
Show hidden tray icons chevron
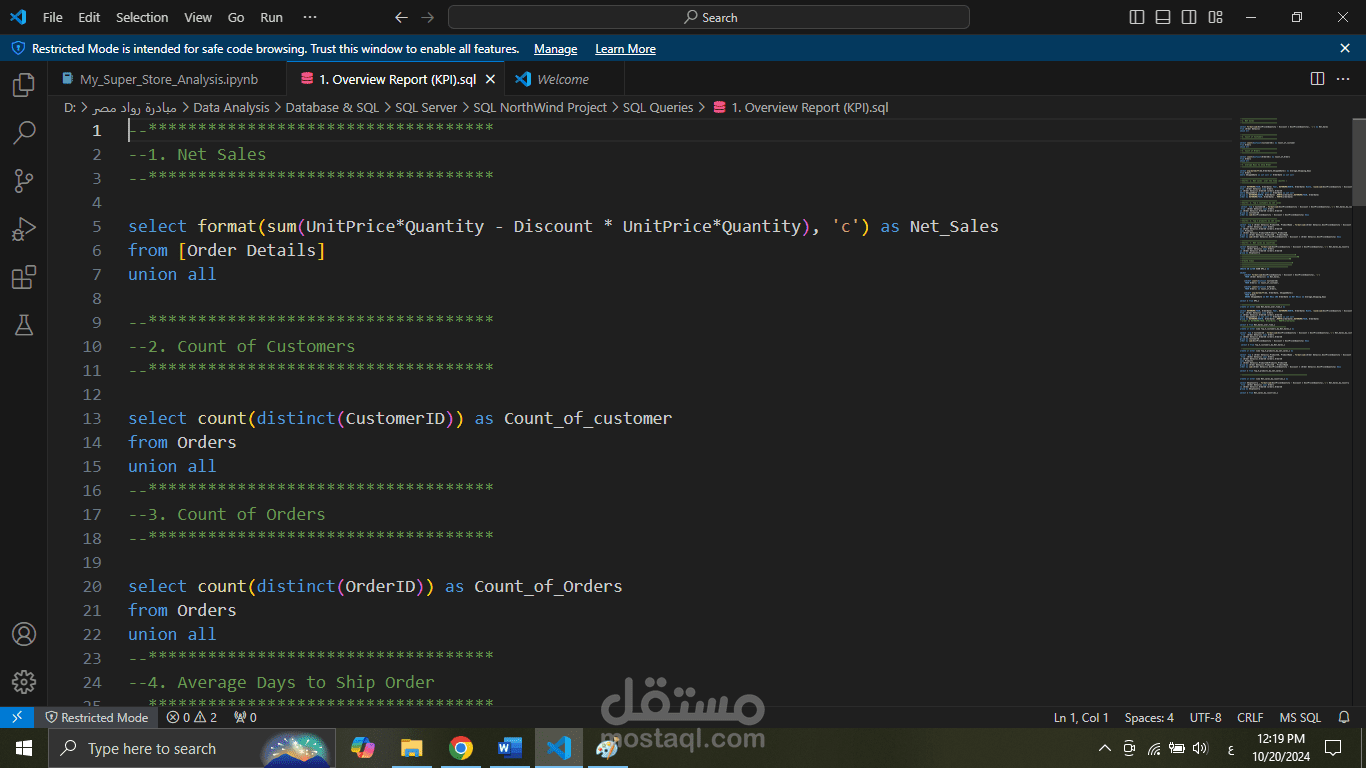1105,748
